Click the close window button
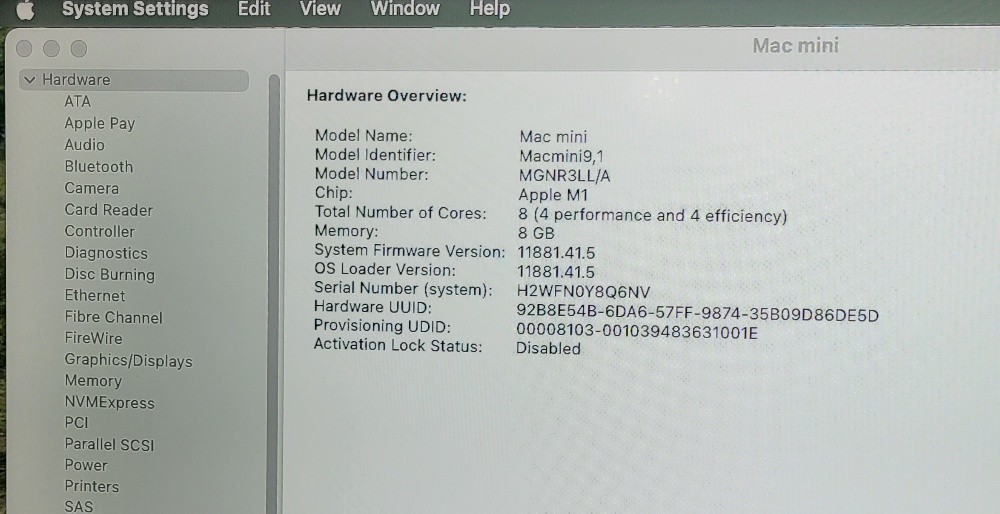This screenshot has height=514, width=1000. (24, 49)
